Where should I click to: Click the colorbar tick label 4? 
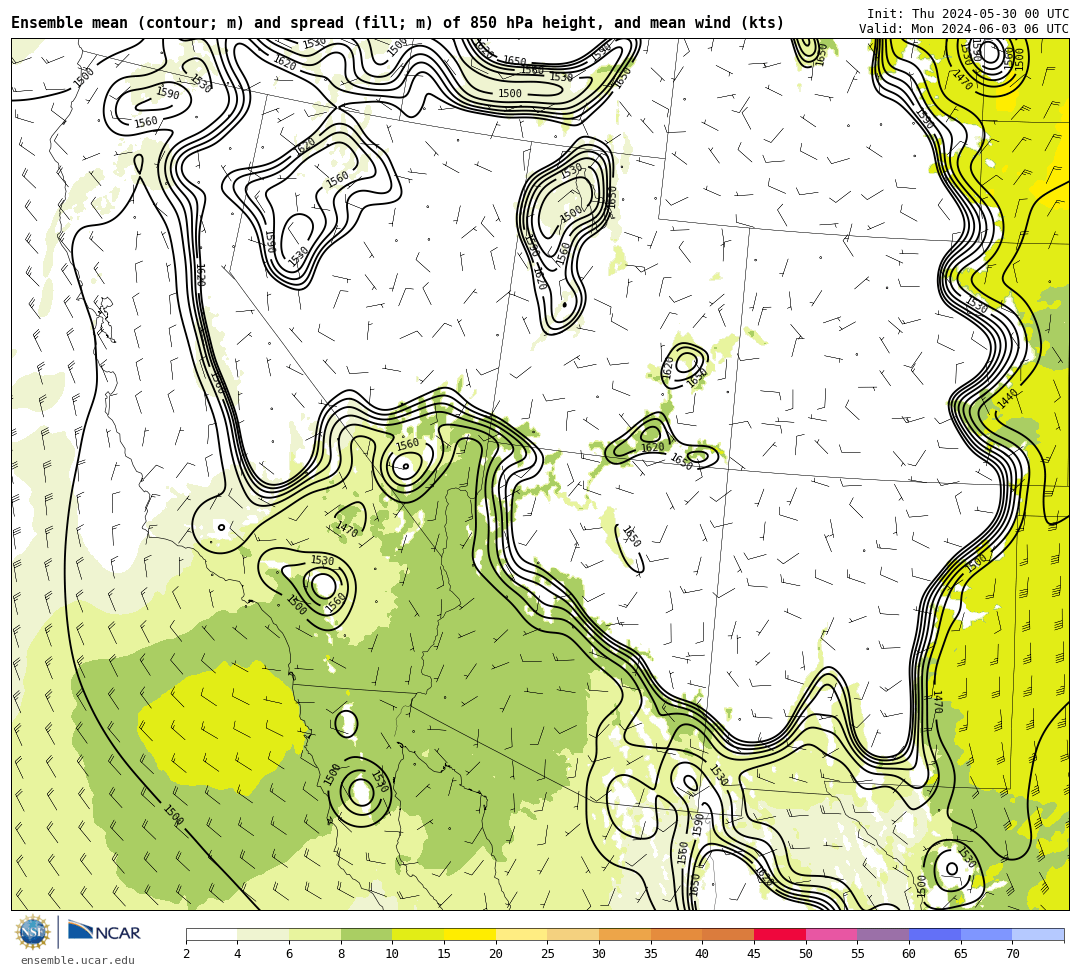coord(238,954)
